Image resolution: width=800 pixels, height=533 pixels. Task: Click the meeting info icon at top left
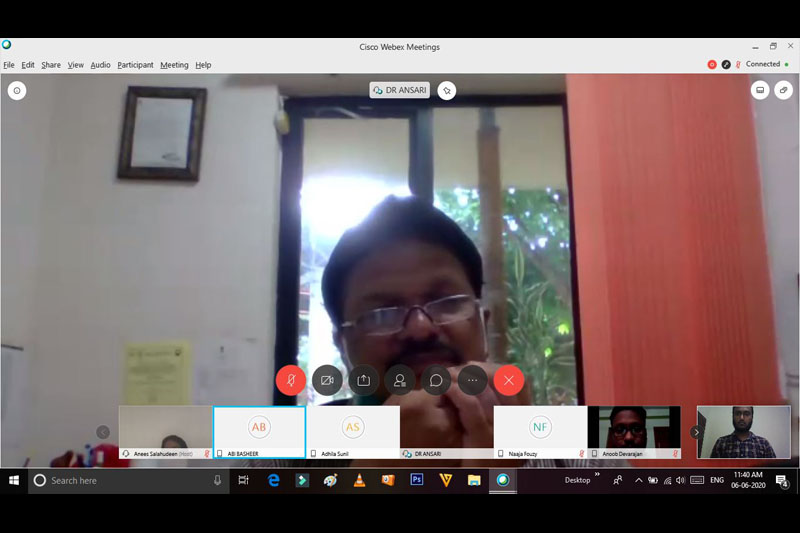pyautogui.click(x=17, y=91)
